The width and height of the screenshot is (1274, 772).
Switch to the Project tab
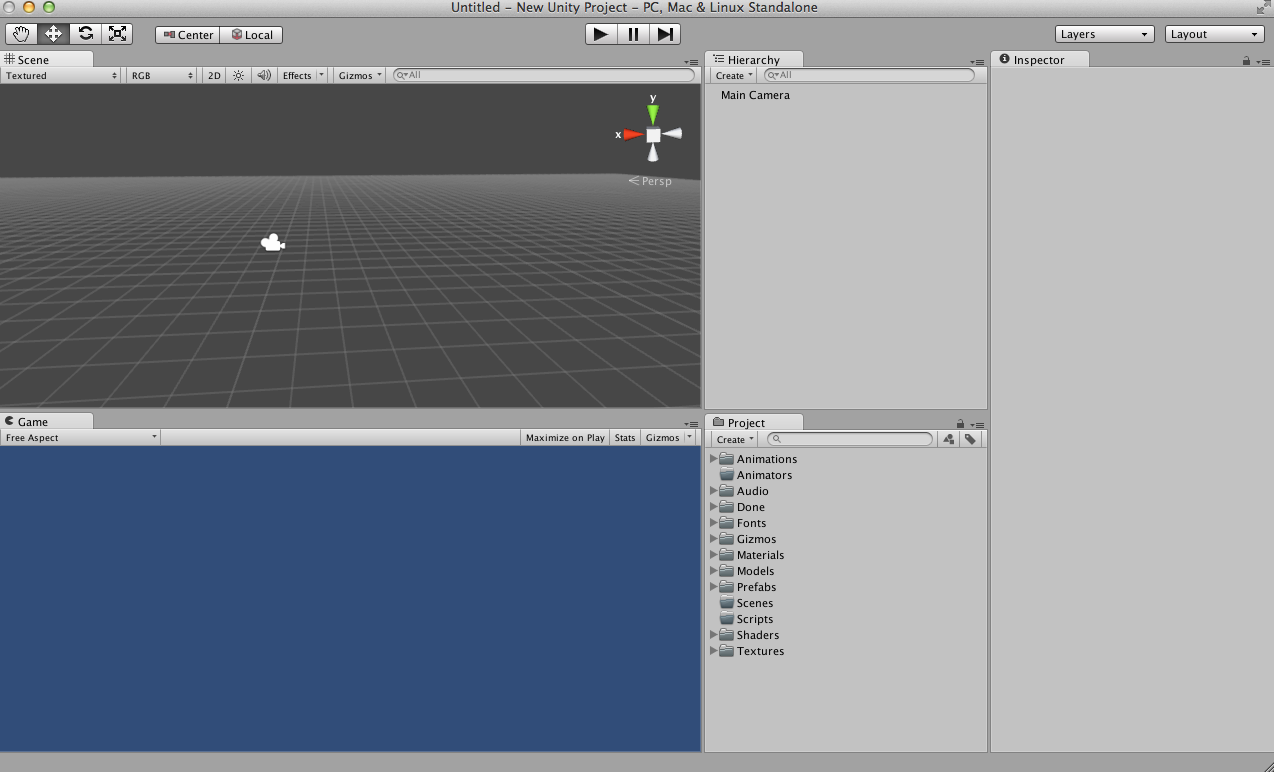point(754,422)
